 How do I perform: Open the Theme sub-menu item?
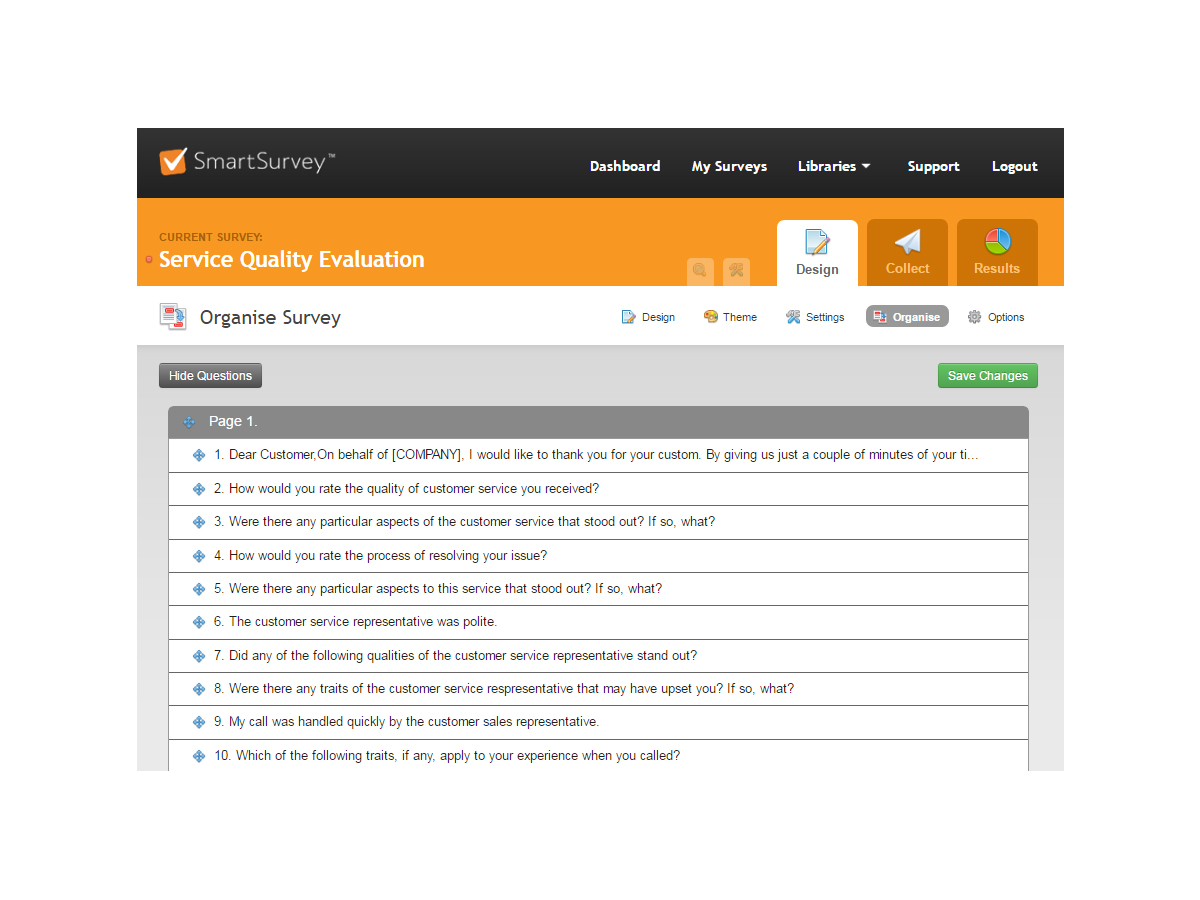[x=730, y=317]
